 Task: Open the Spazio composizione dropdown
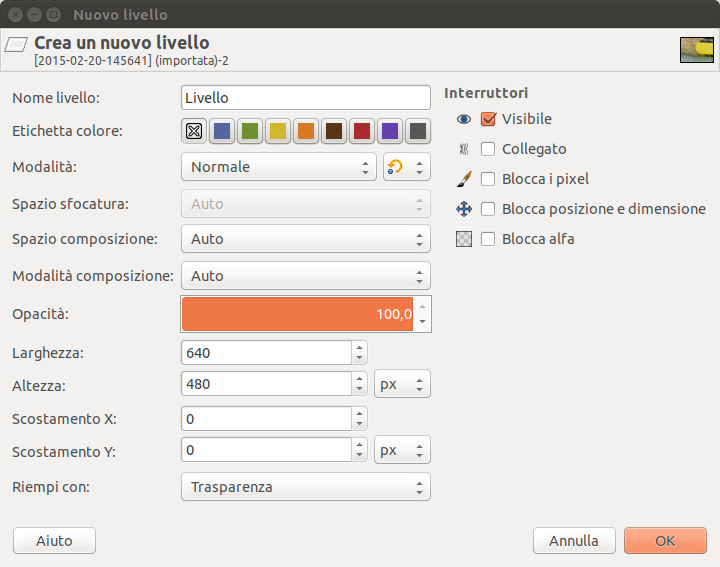(305, 239)
